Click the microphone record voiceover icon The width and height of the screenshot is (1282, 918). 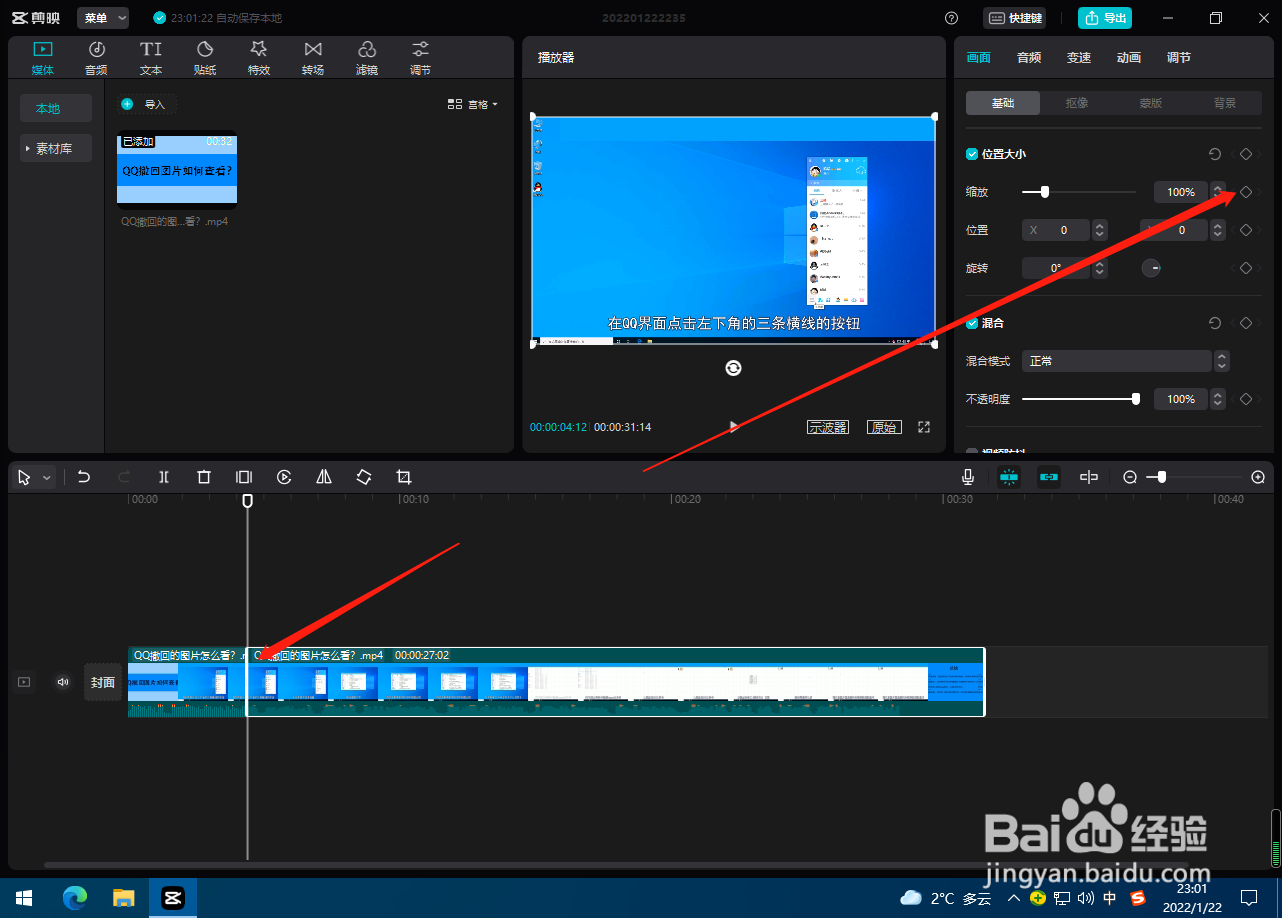(968, 477)
